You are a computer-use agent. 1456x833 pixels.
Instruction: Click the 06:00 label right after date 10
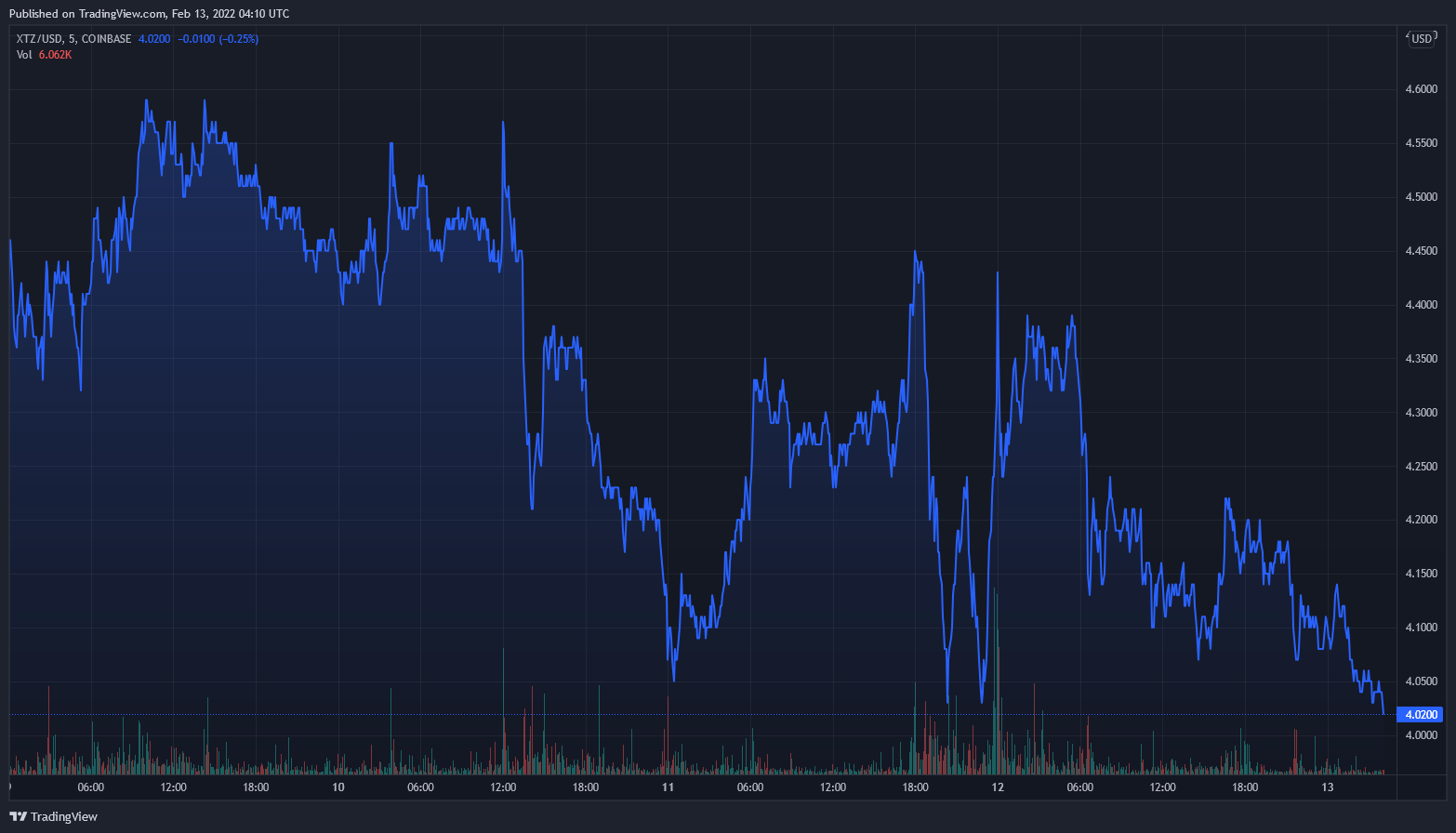[420, 787]
